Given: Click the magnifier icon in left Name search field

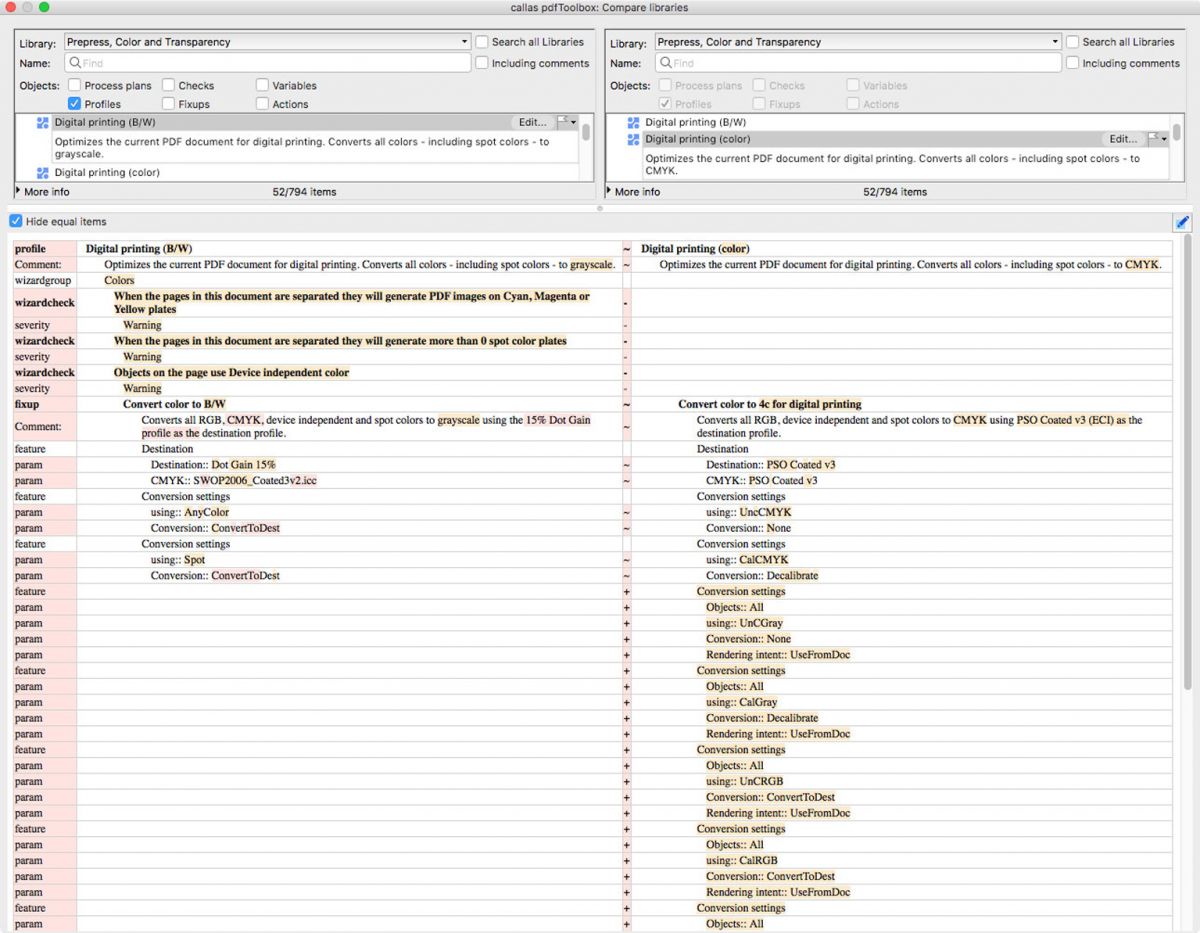Looking at the screenshot, I should point(75,63).
